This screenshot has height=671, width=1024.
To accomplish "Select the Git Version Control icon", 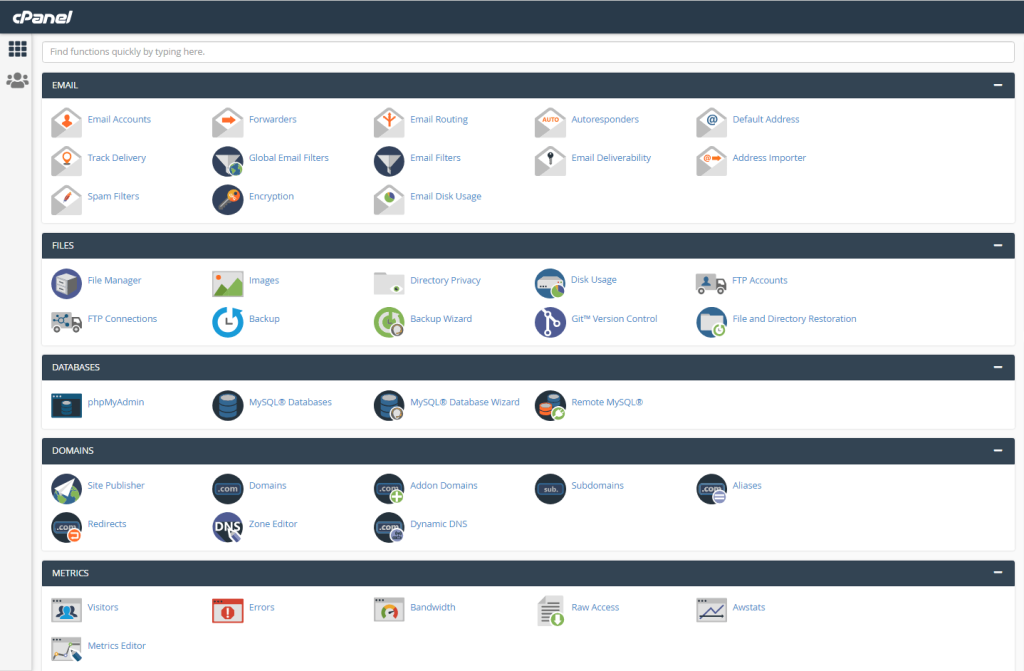I will [x=550, y=321].
